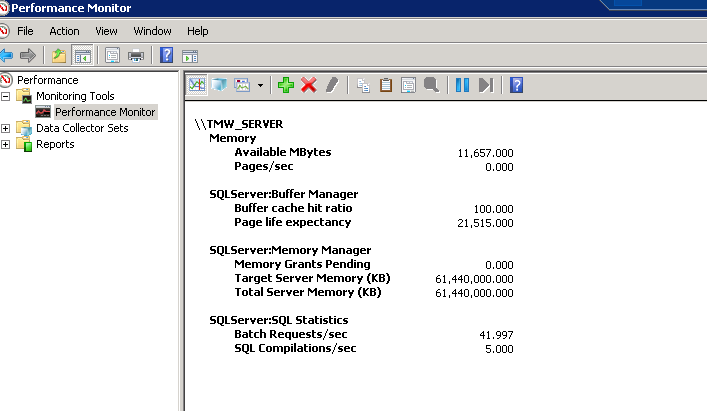707x411 pixels.
Task: Select the Buffer cache hit ratio counter
Action: coord(293,208)
